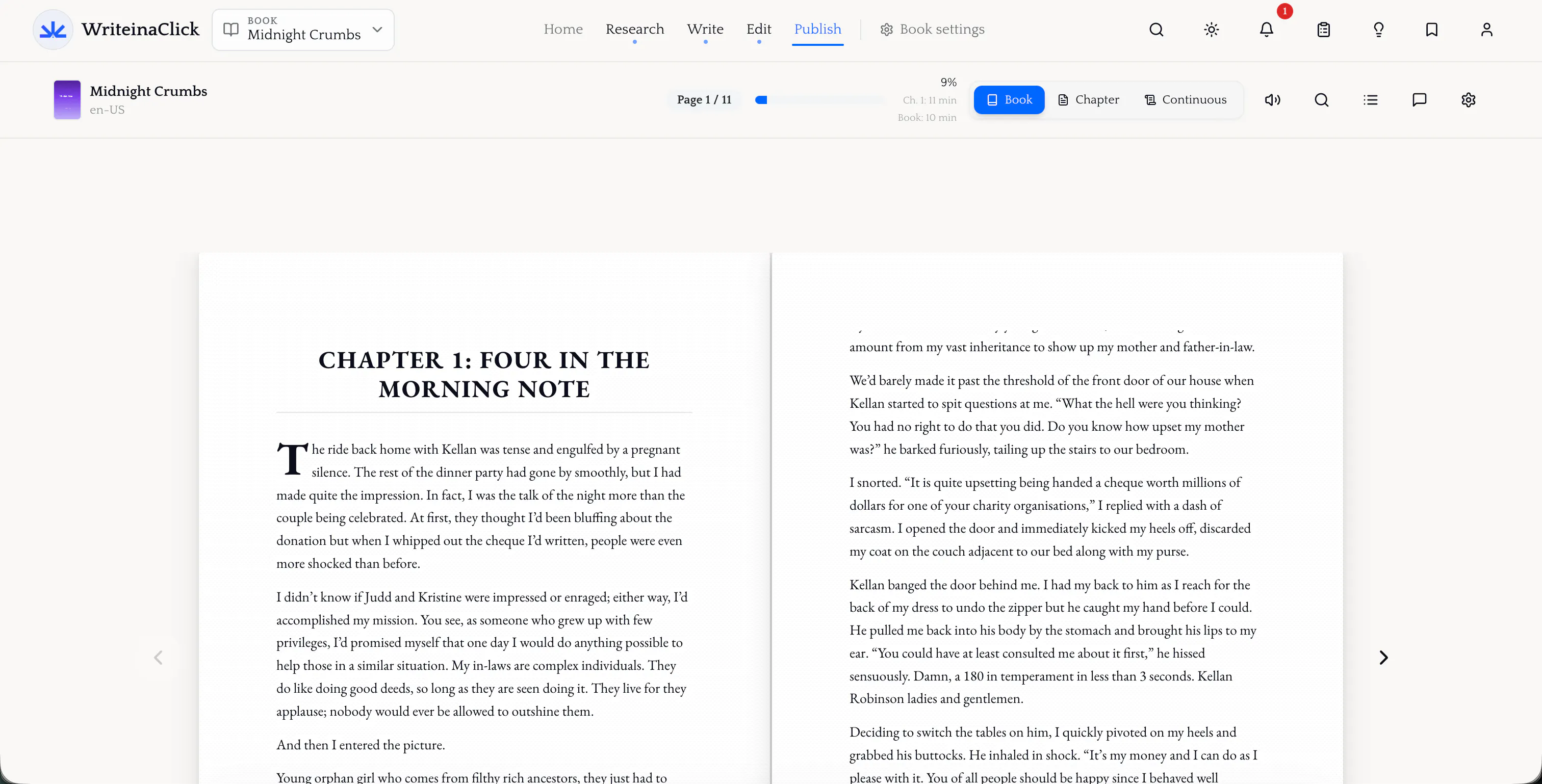Click the Midnight Crumbs cover thumbnail
Screen dimensions: 1542x784
[x=67, y=100]
